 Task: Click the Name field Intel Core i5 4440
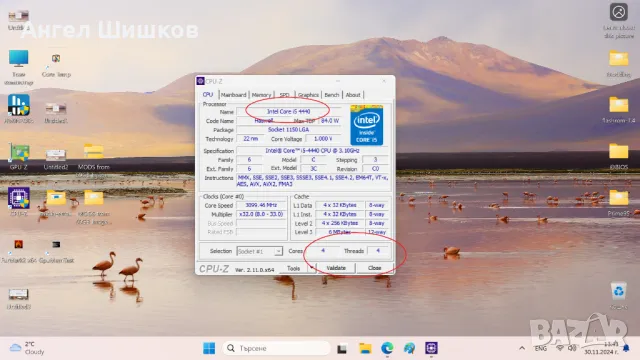(288, 111)
